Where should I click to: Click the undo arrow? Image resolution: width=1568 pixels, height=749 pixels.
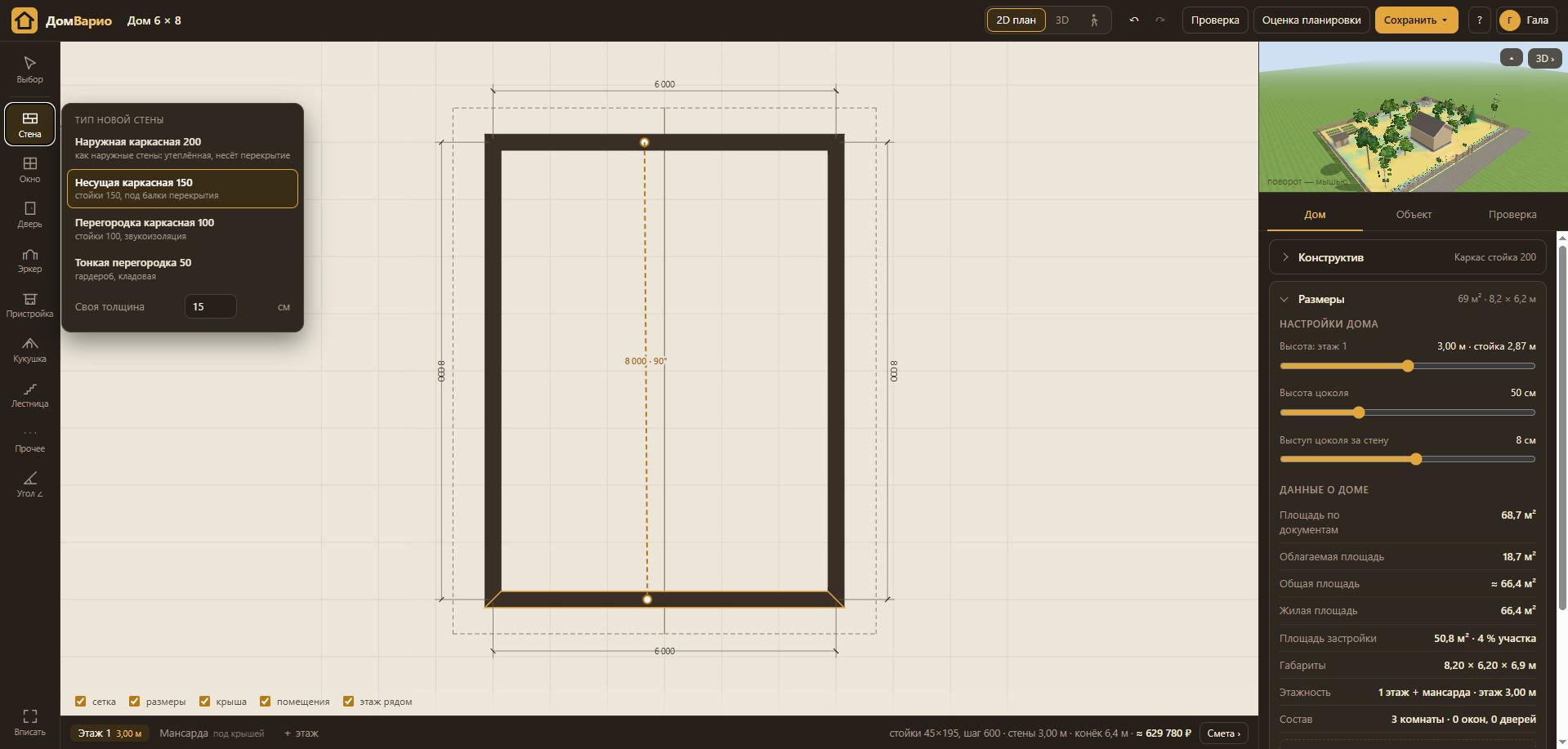coord(1133,20)
